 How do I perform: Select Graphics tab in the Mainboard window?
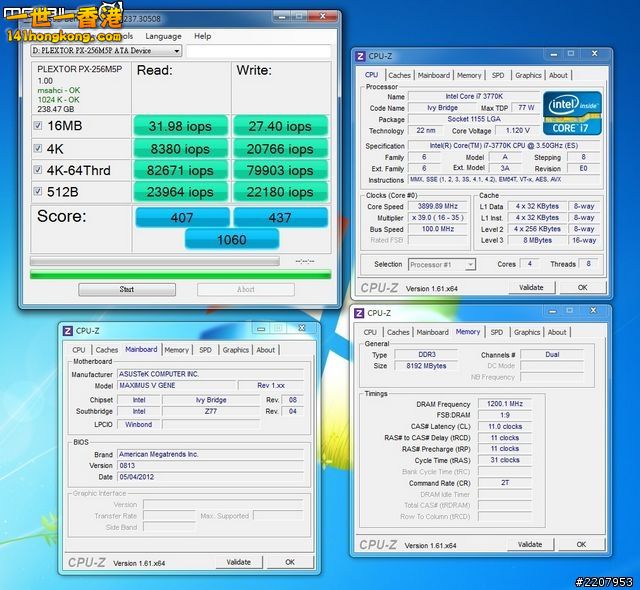click(x=236, y=350)
